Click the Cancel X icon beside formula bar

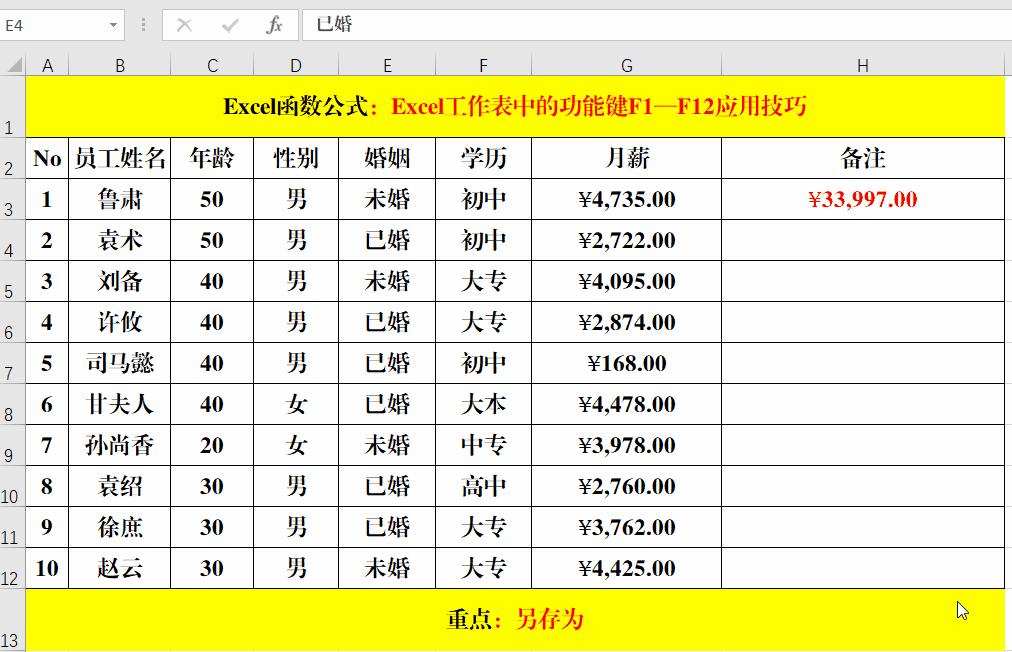pyautogui.click(x=186, y=24)
